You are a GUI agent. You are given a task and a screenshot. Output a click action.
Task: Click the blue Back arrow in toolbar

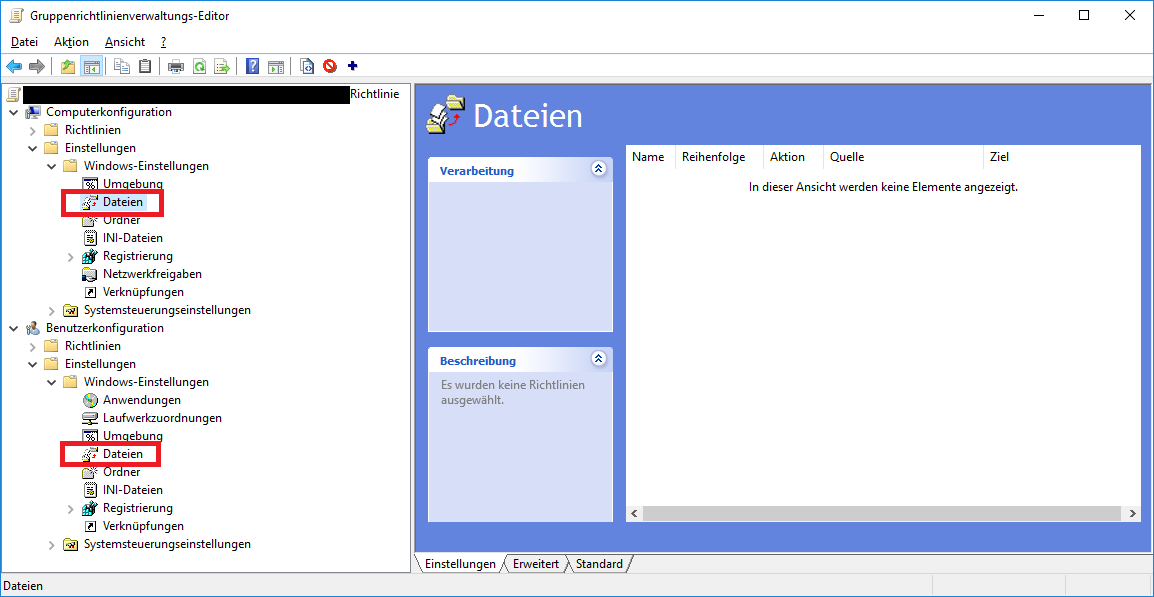14,67
